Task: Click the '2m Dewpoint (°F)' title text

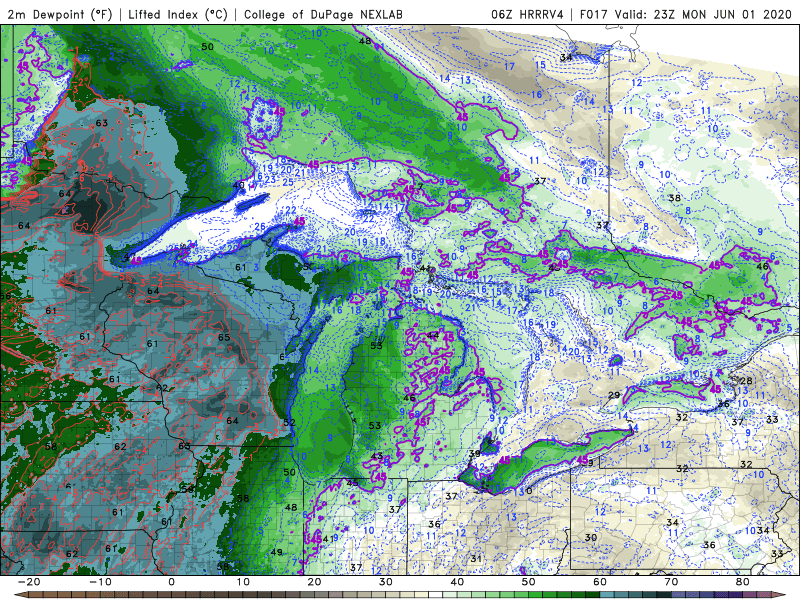Action: pos(60,14)
